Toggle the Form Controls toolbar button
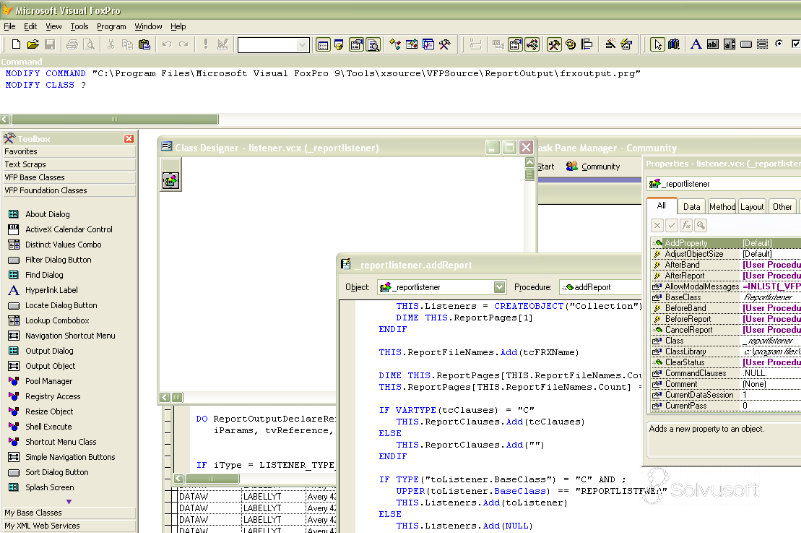The image size is (801, 533). (x=554, y=44)
